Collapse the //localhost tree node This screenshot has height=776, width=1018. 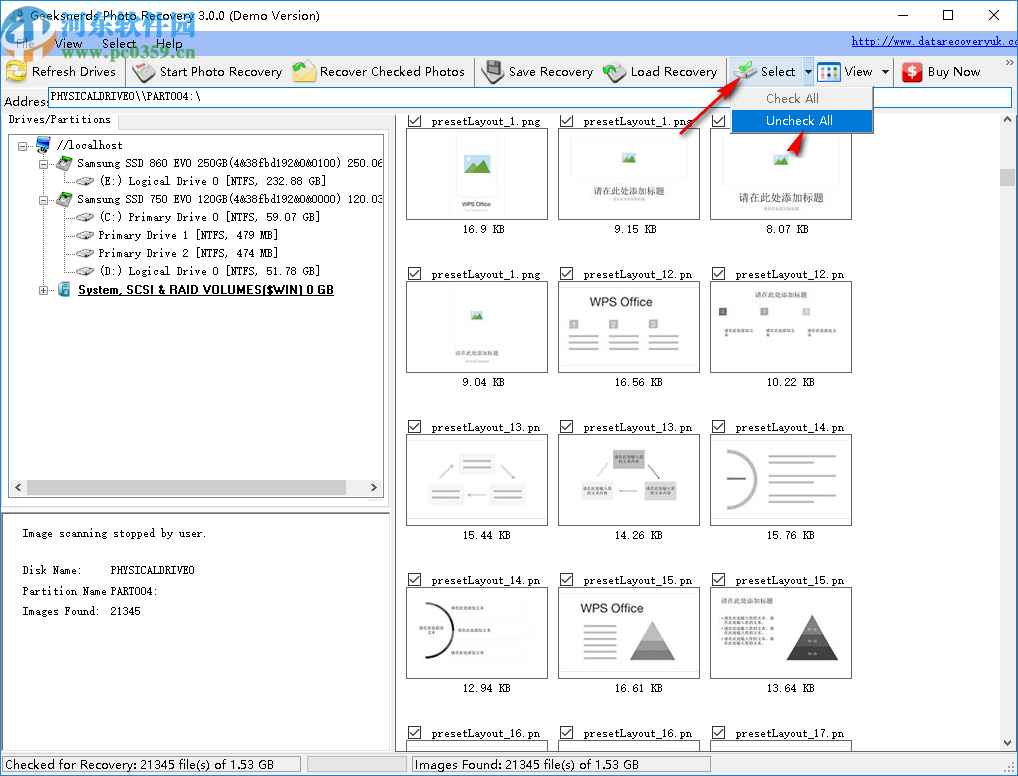tap(23, 146)
